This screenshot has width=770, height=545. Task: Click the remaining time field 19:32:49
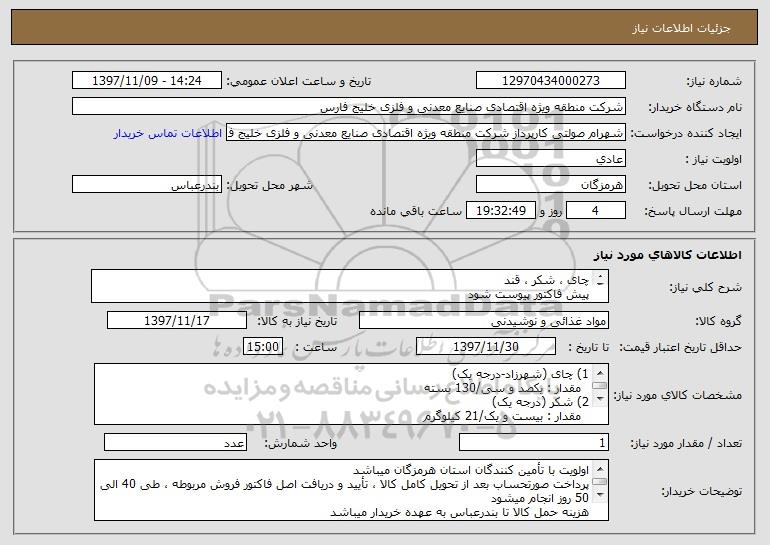[x=500, y=211]
